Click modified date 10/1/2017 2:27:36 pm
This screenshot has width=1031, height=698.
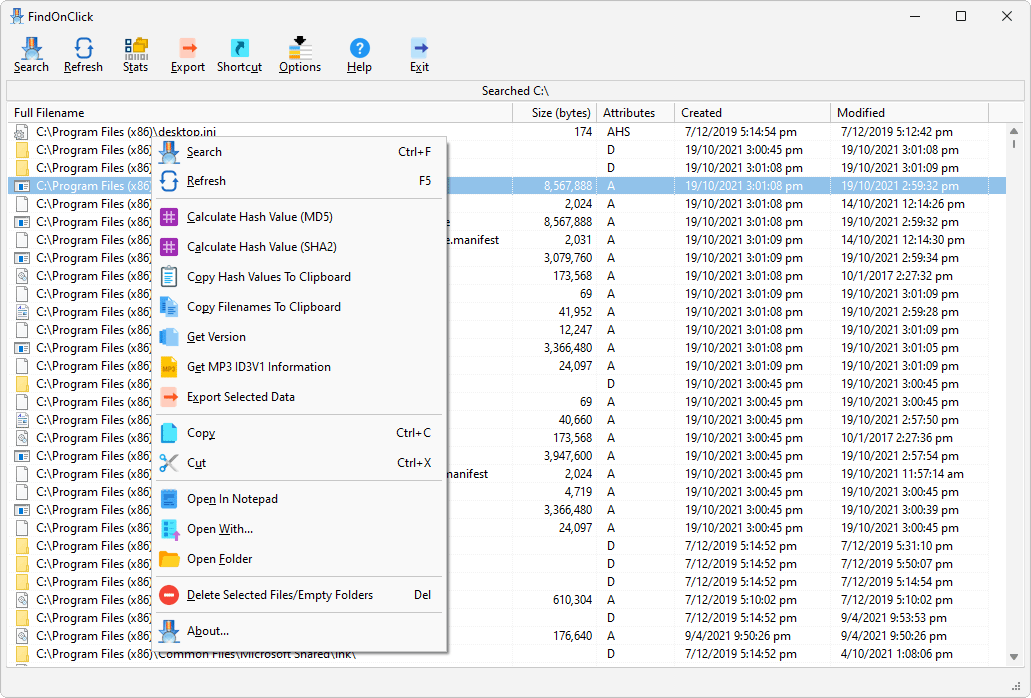(897, 438)
